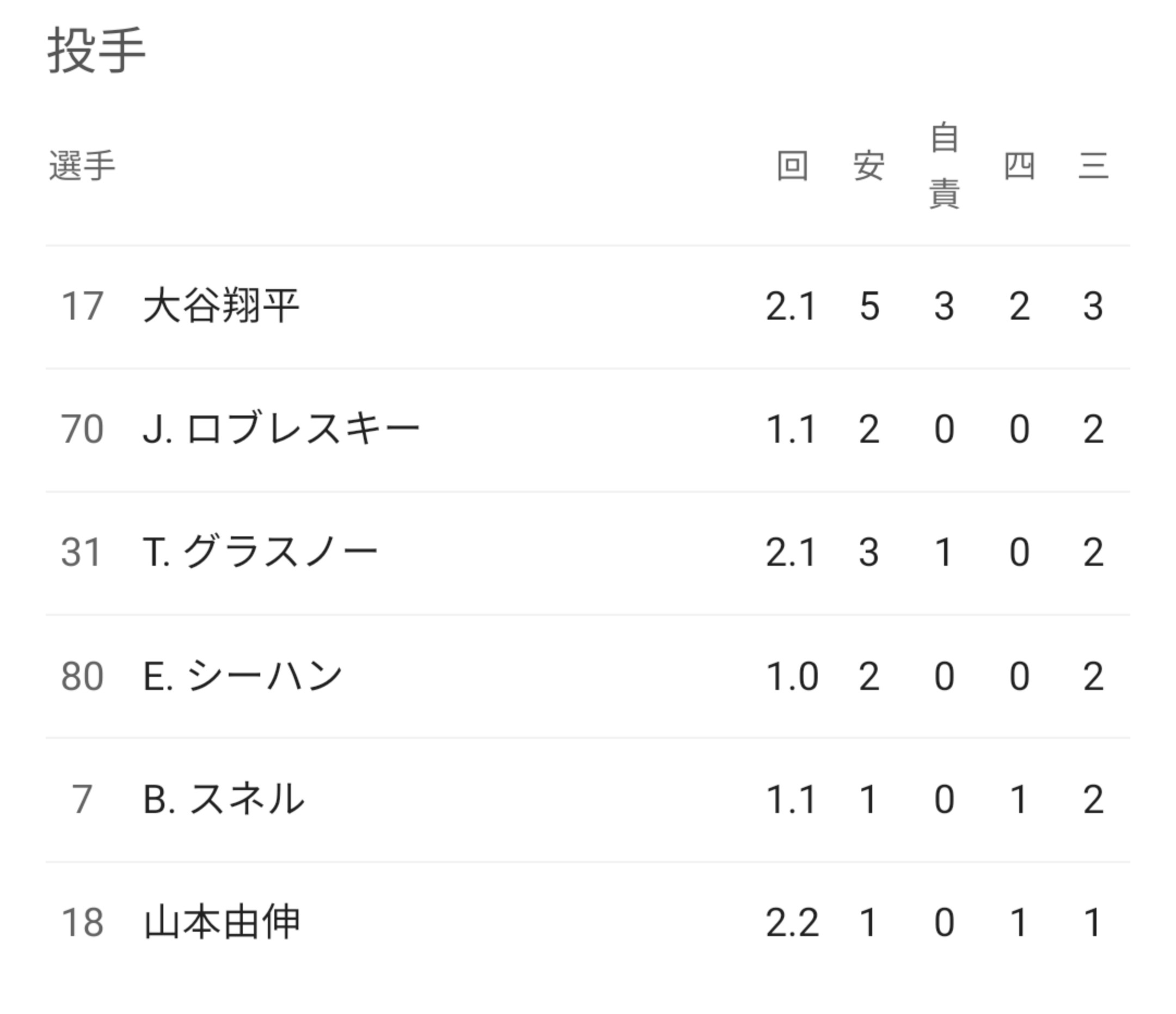Click the 三 strikeouts column header

pos(1093,166)
